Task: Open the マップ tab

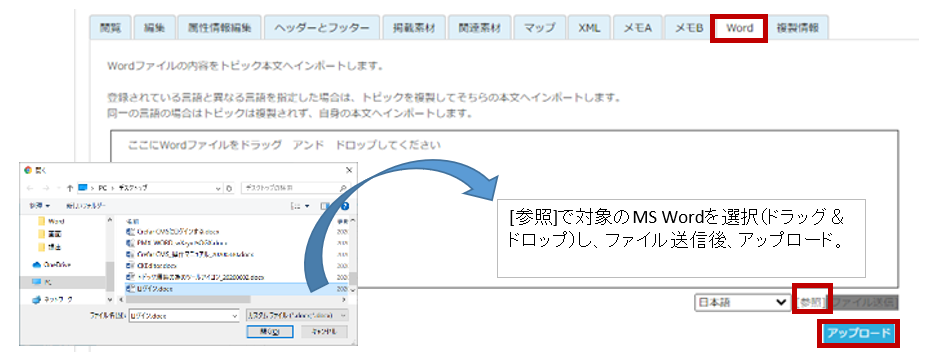Action: point(539,28)
